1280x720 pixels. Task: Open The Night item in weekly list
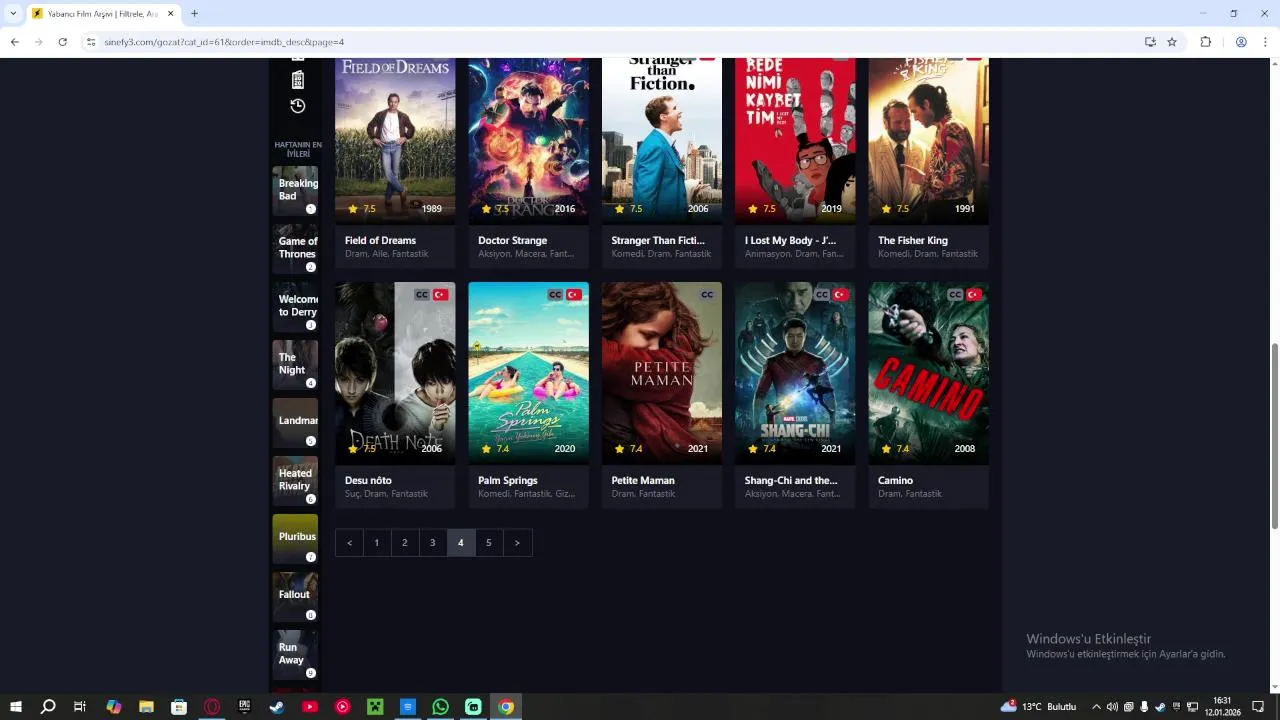pos(295,365)
